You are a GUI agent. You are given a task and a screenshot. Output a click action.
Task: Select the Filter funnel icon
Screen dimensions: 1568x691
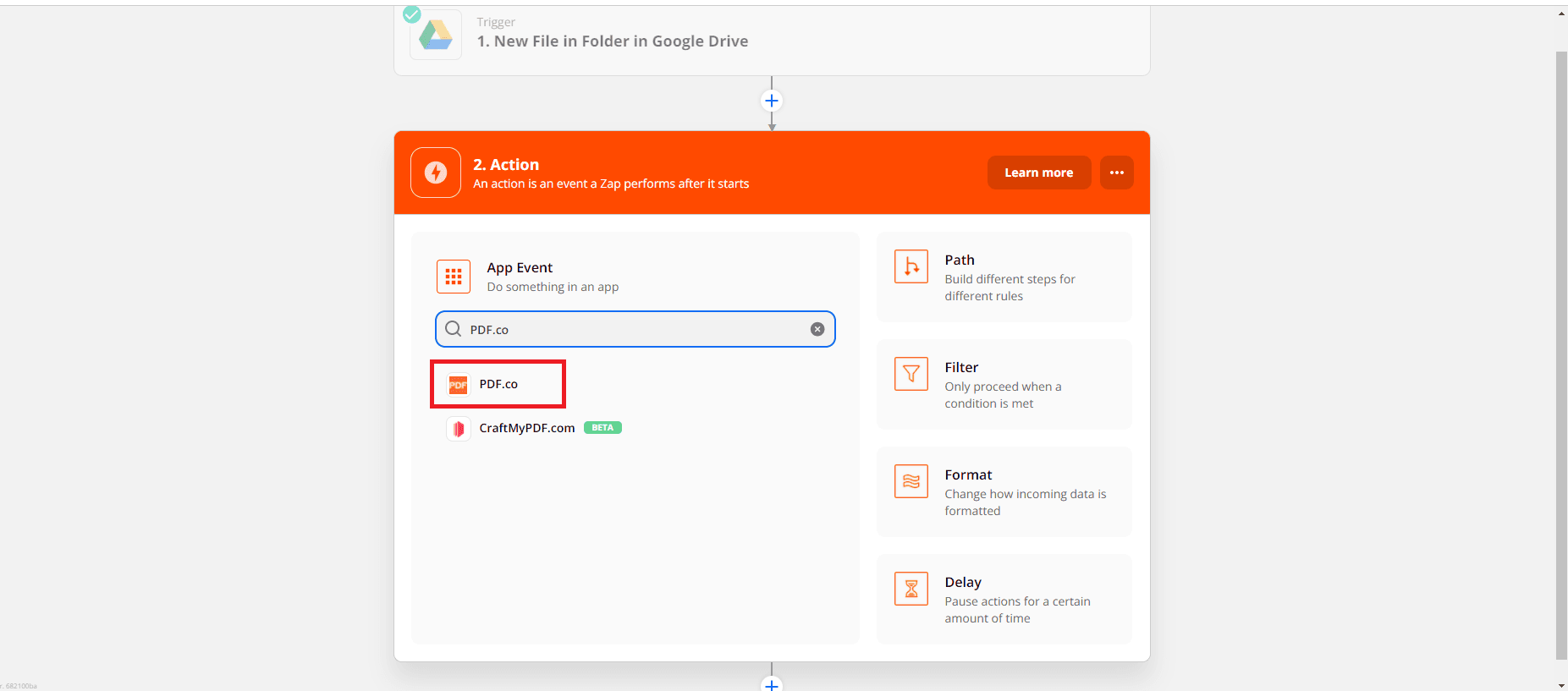coord(911,374)
